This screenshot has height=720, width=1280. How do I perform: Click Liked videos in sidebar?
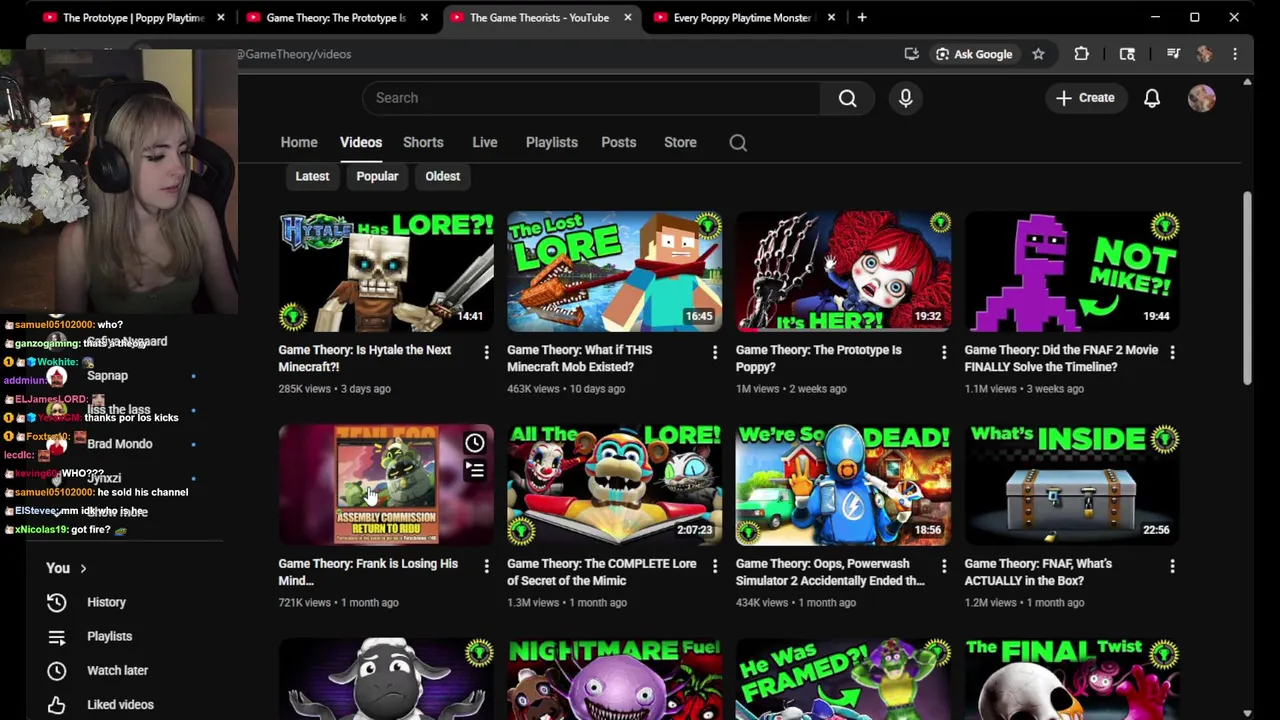120,705
